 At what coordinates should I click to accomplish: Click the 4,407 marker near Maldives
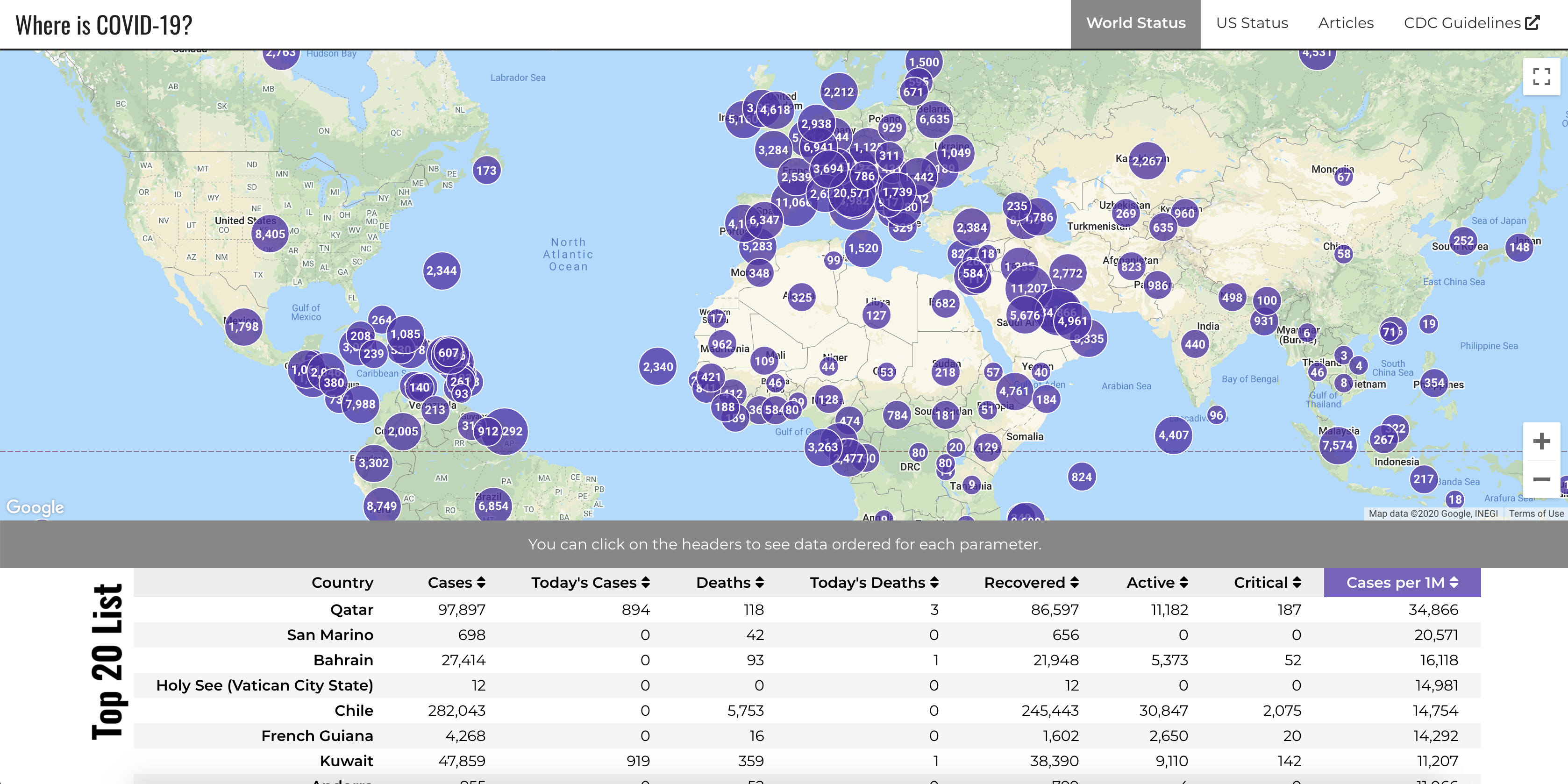pos(1173,435)
